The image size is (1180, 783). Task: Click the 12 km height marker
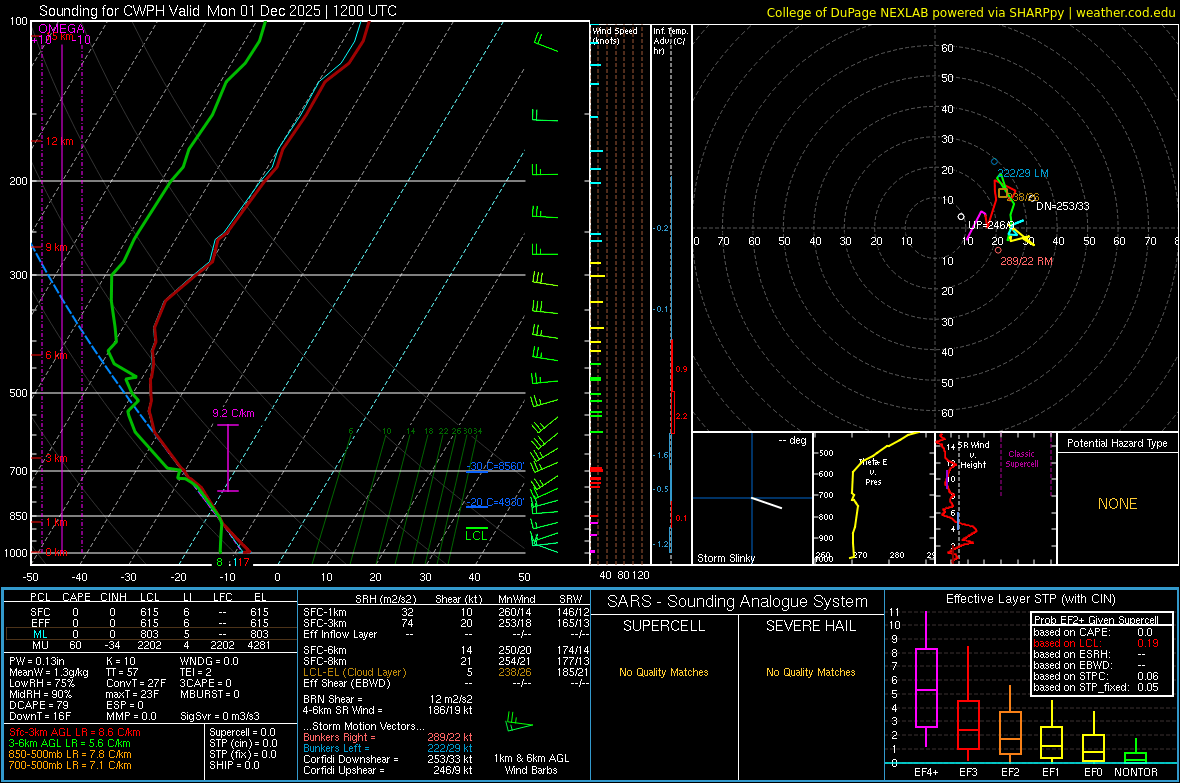coord(59,141)
